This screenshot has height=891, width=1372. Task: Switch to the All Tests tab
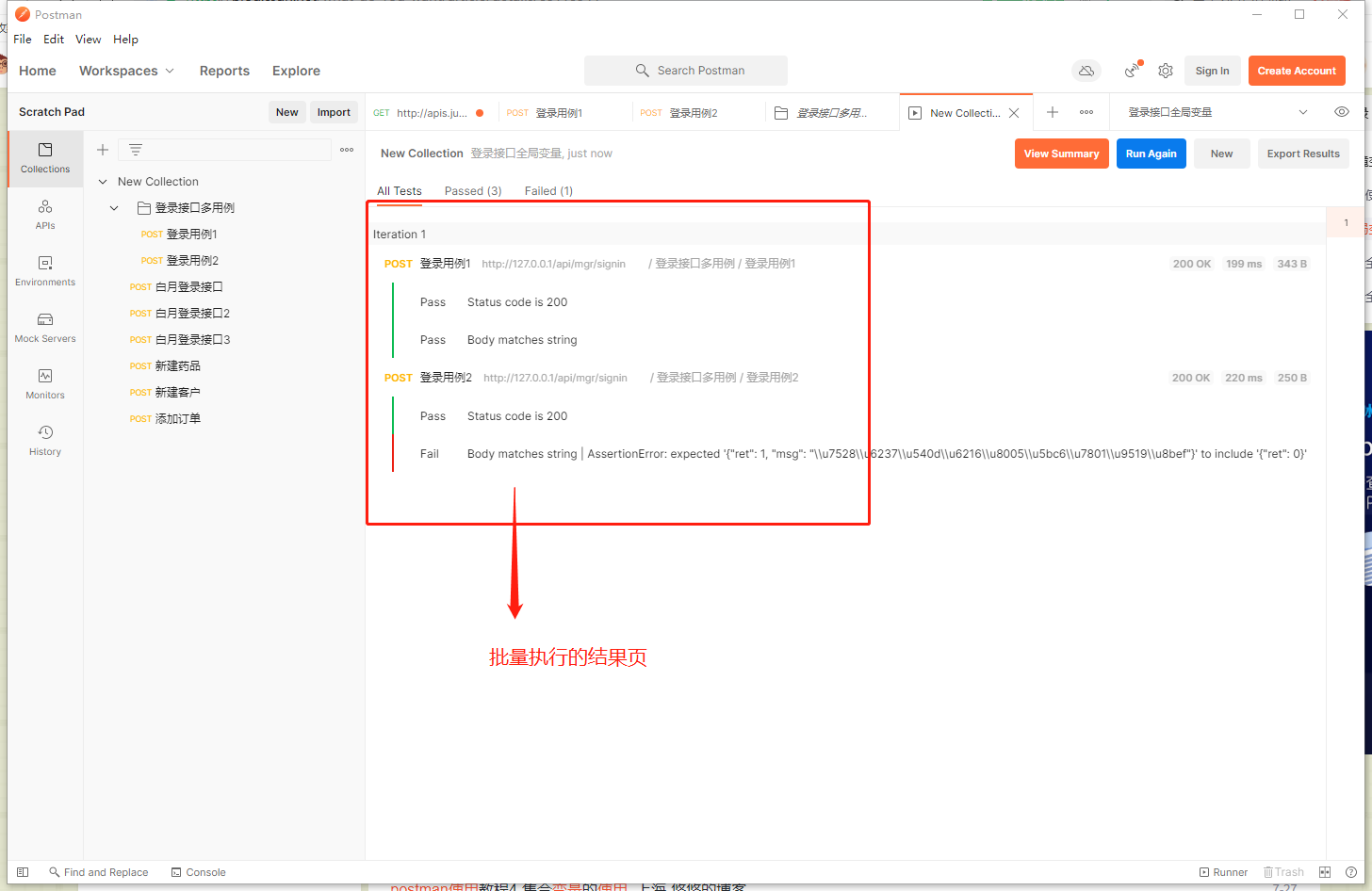click(400, 191)
